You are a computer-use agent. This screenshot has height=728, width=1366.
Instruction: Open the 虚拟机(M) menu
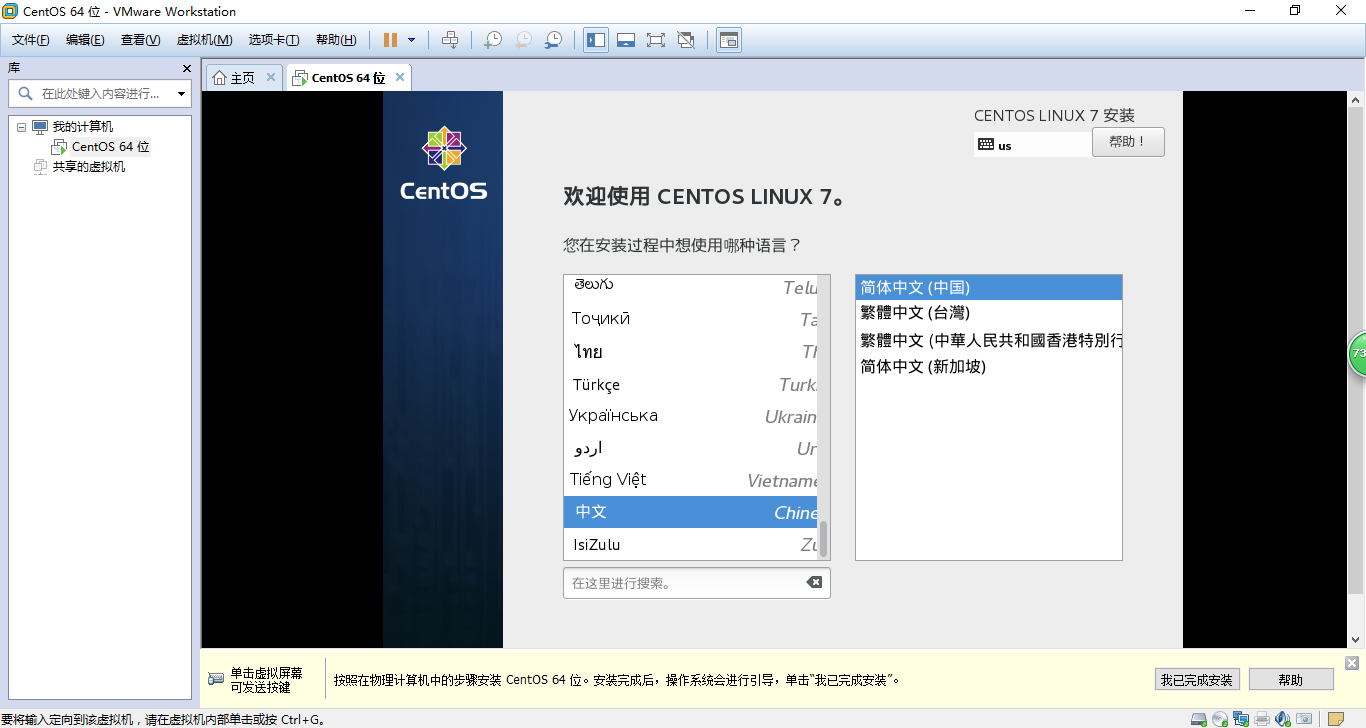coord(204,40)
